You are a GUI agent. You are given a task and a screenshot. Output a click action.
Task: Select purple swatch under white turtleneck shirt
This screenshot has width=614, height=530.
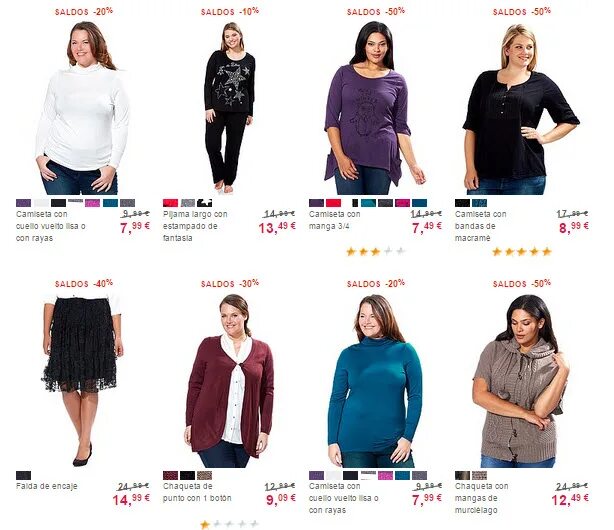click(23, 203)
